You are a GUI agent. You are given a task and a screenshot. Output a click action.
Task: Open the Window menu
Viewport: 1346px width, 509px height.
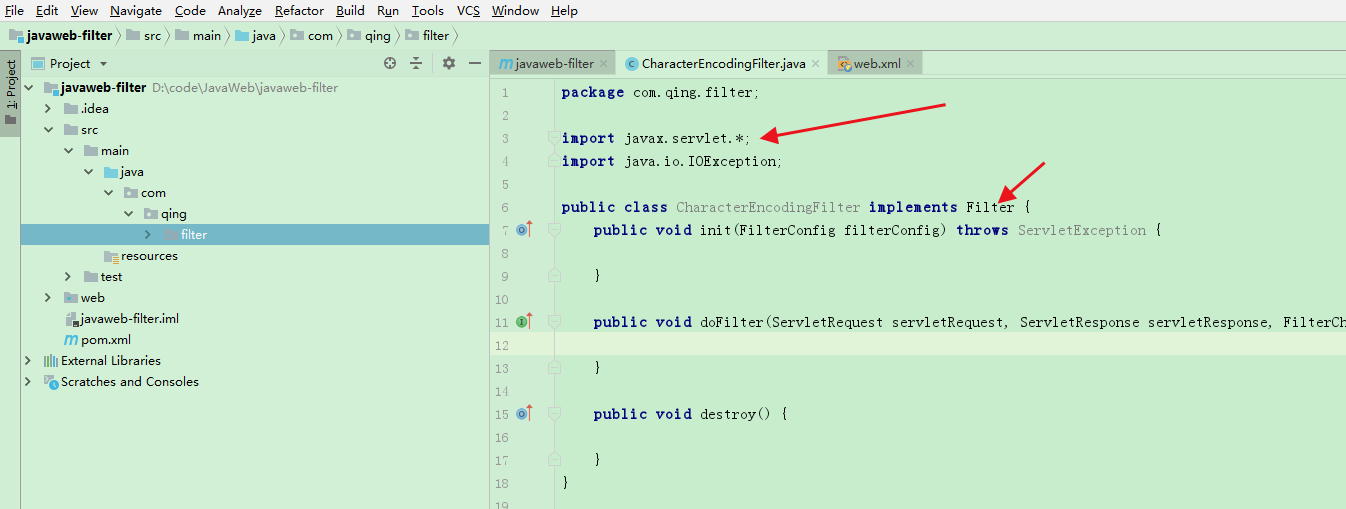(x=515, y=11)
